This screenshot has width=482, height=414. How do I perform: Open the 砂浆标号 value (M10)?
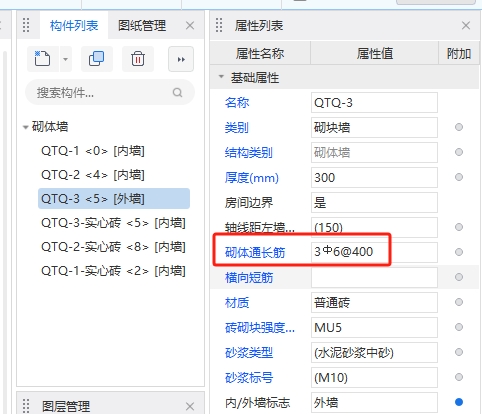[374, 377]
